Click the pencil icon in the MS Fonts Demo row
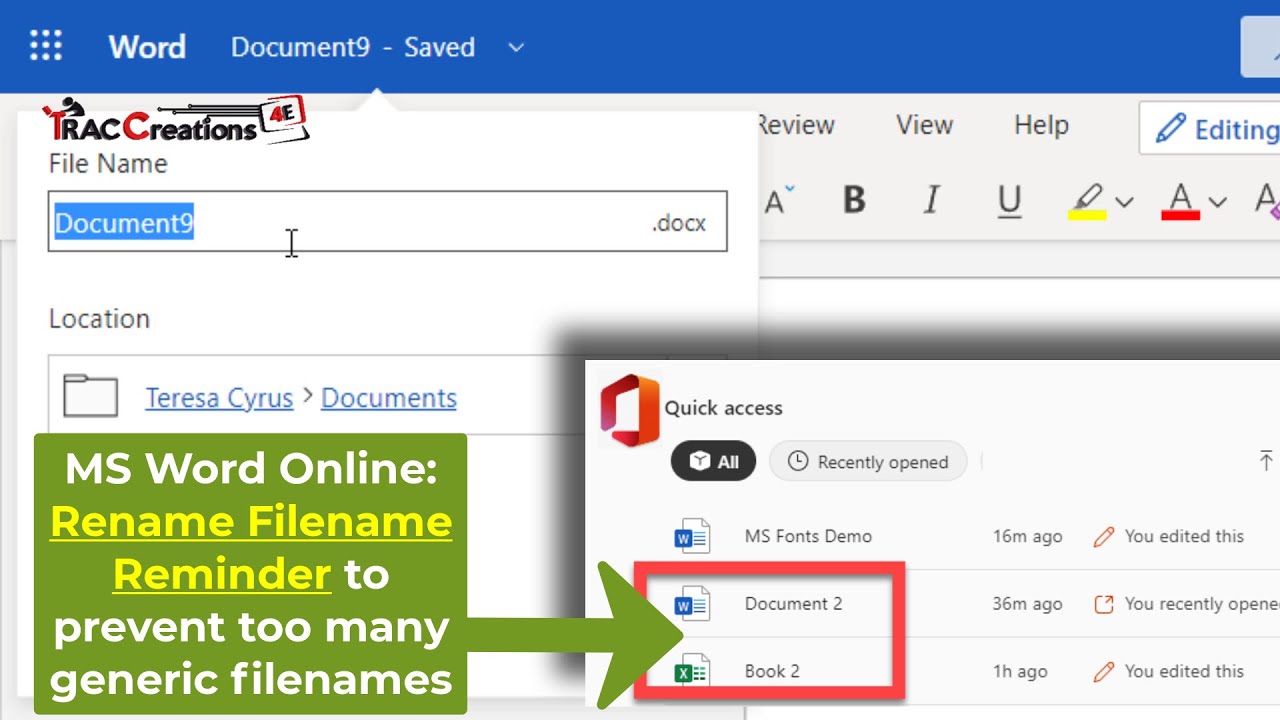Viewport: 1280px width, 720px height. tap(1104, 537)
